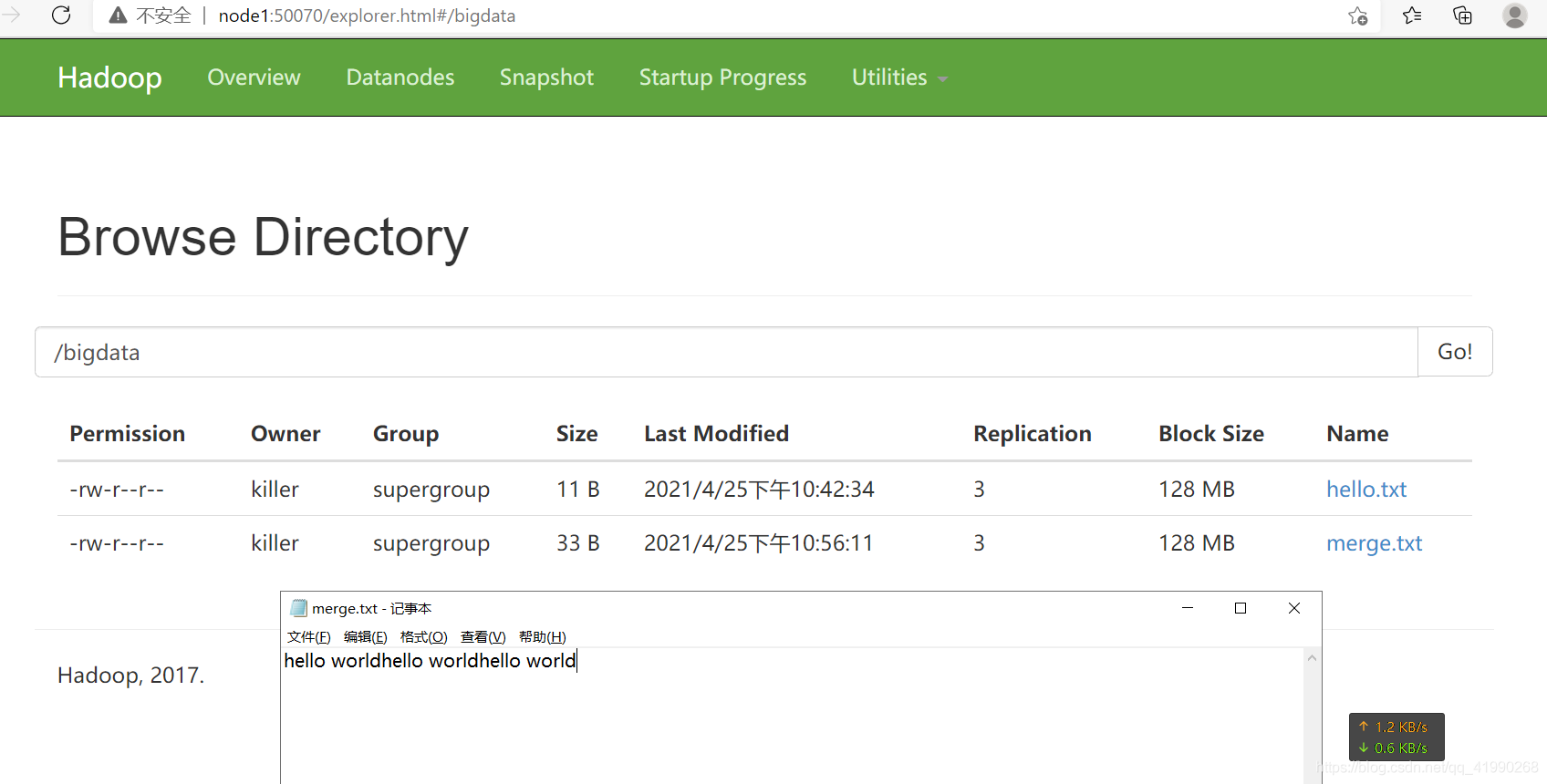Add this page to favorites (star-plus icon)
The width and height of the screenshot is (1547, 784).
[1357, 15]
